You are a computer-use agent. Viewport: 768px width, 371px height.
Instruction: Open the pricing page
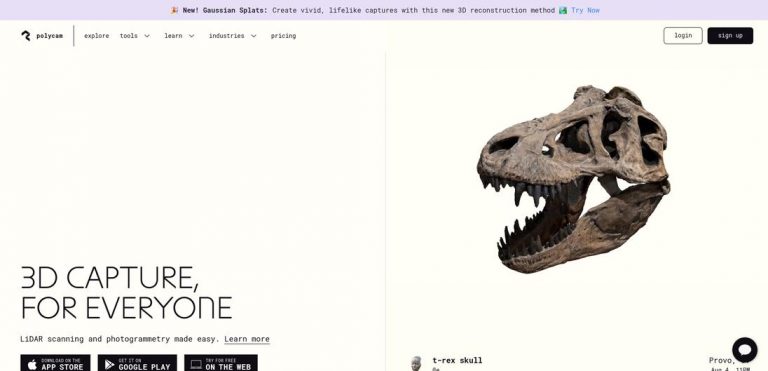pyautogui.click(x=283, y=36)
